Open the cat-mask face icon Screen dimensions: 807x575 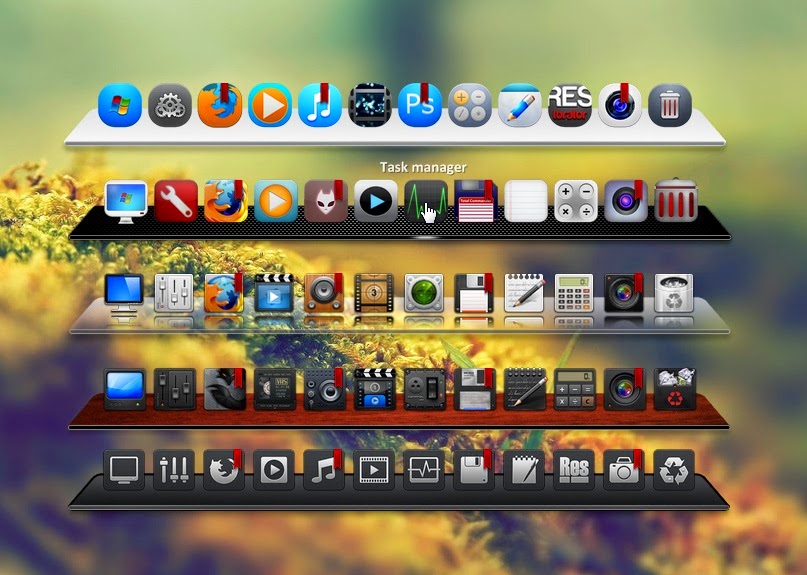326,201
